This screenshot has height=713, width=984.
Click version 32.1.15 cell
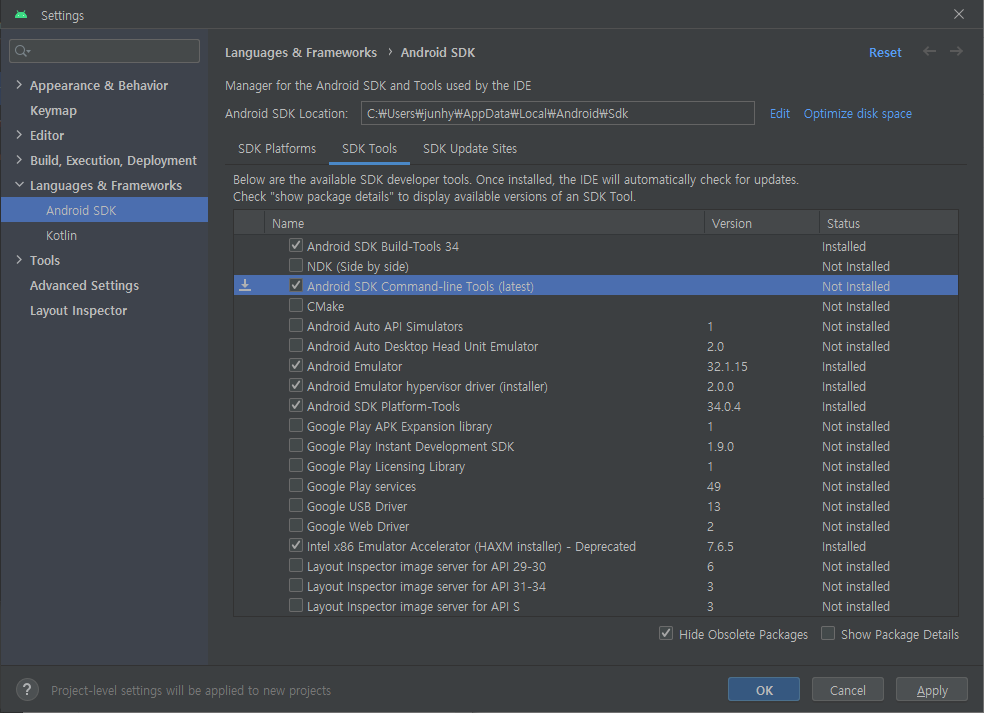click(727, 367)
